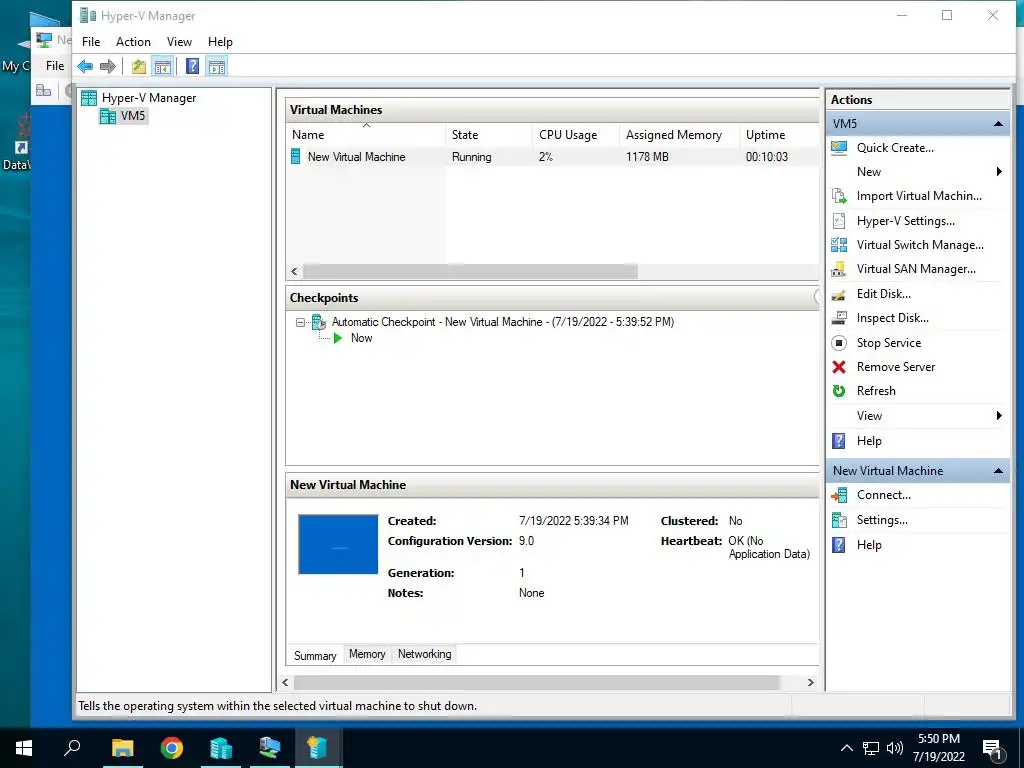The image size is (1024, 768).
Task: Click the network icon in system tray
Action: point(871,748)
